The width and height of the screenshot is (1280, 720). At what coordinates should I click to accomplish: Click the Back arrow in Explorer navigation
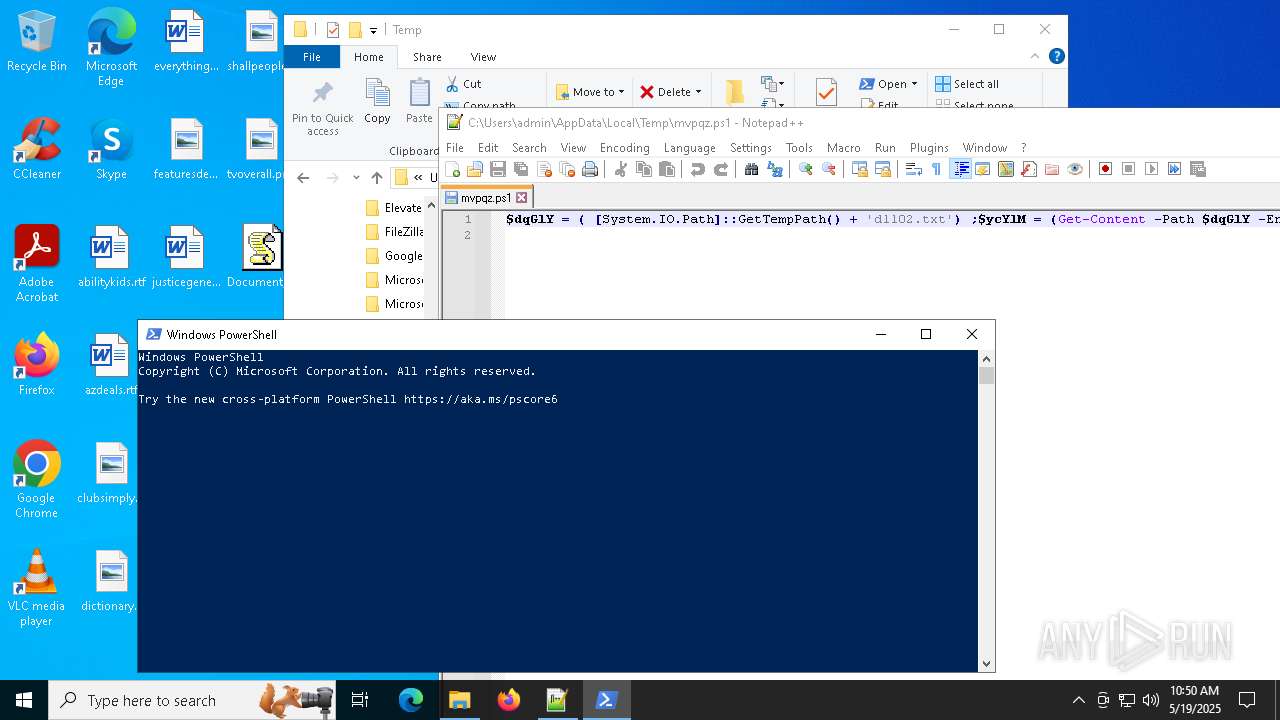(304, 178)
